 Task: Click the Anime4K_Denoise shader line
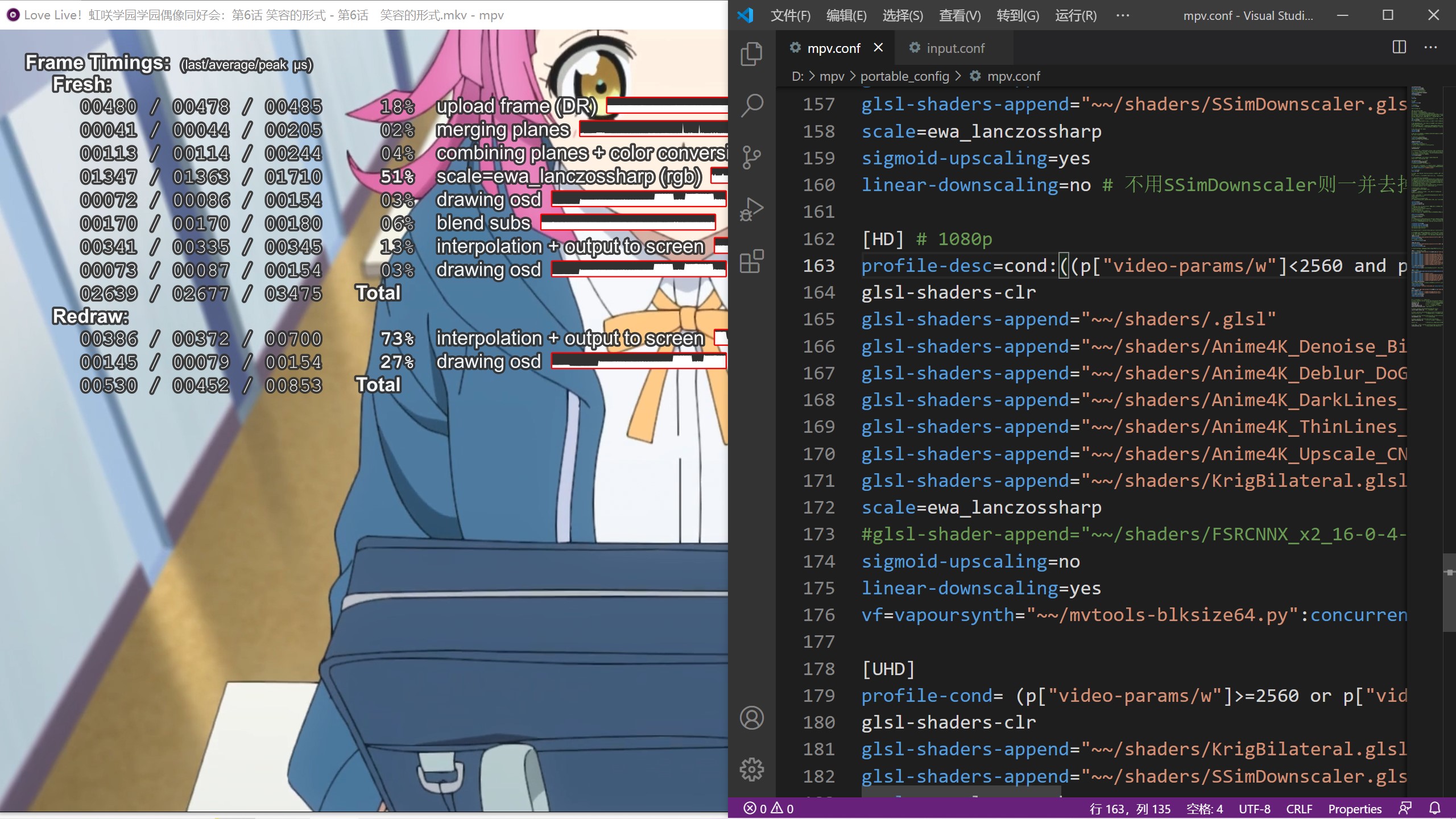click(1134, 346)
